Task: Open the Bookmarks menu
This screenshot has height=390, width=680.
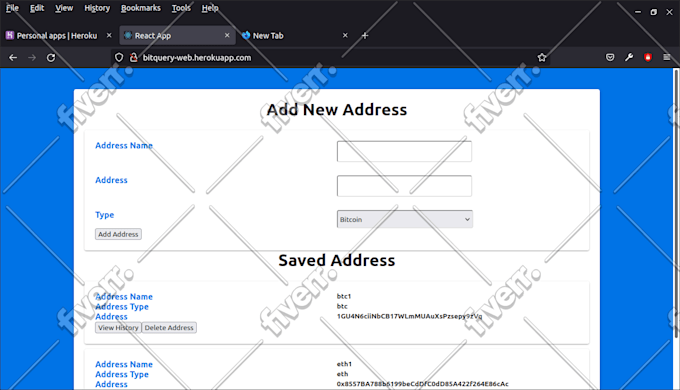Action: 141,8
